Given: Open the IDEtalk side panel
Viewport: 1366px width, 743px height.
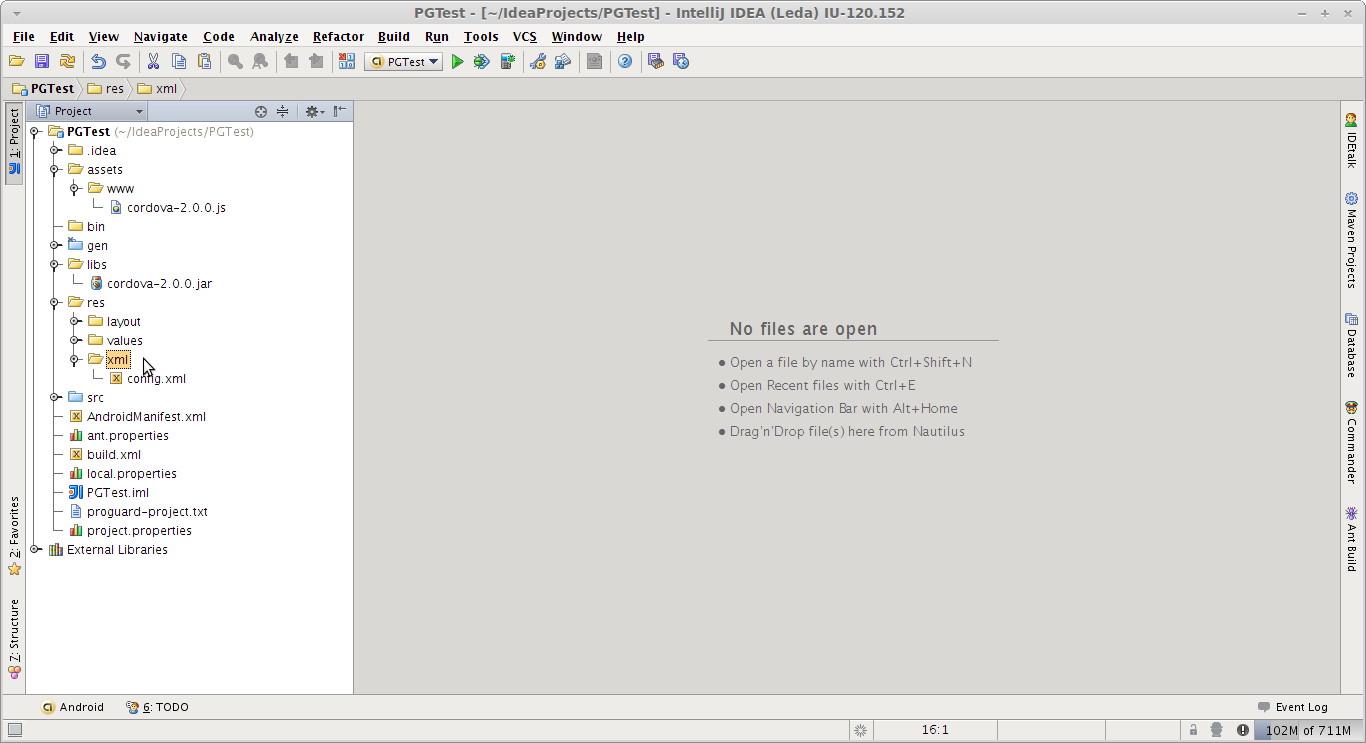Looking at the screenshot, I should pos(1351,140).
